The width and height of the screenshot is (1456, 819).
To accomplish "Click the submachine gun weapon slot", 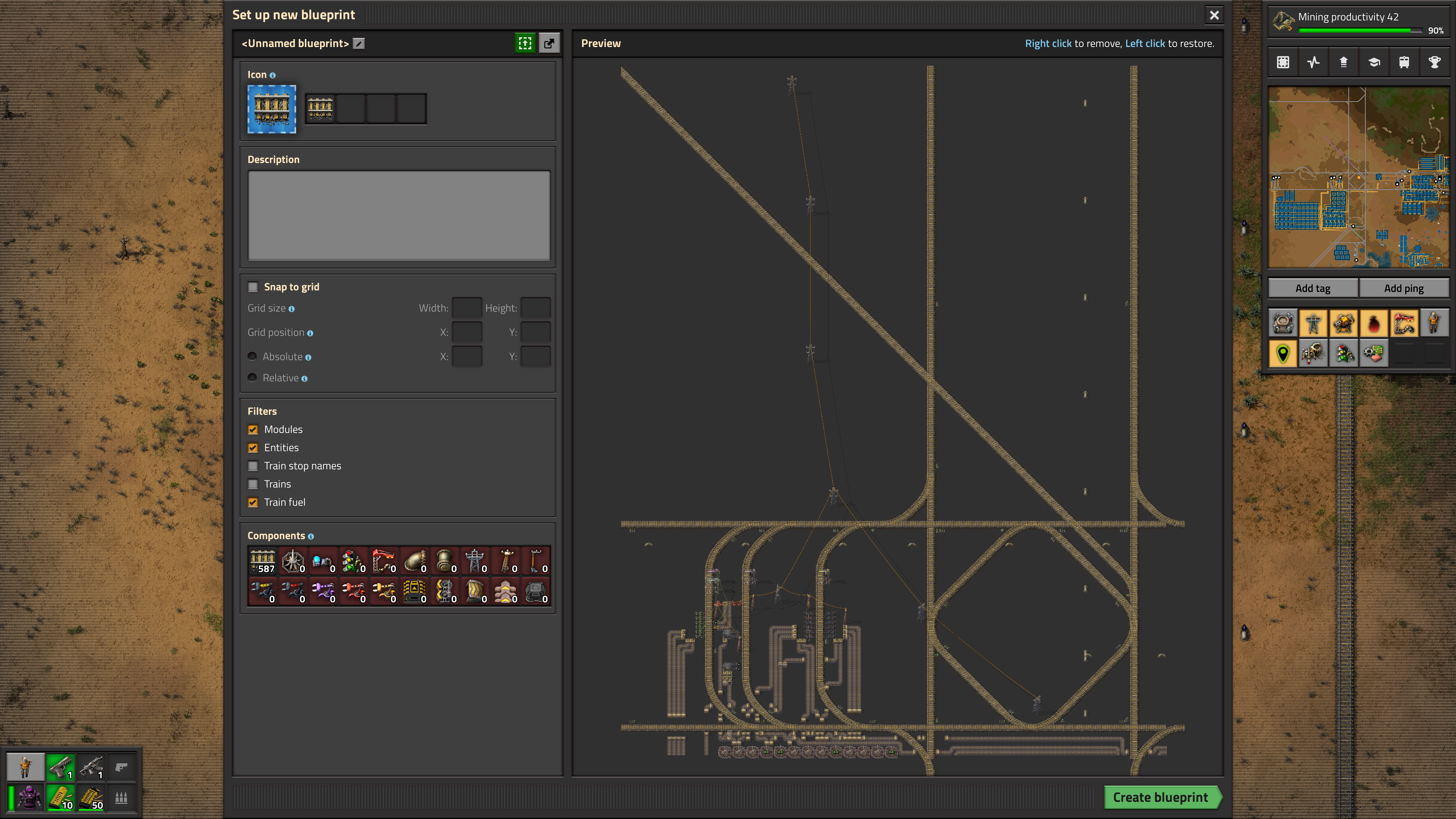I will tap(91, 767).
